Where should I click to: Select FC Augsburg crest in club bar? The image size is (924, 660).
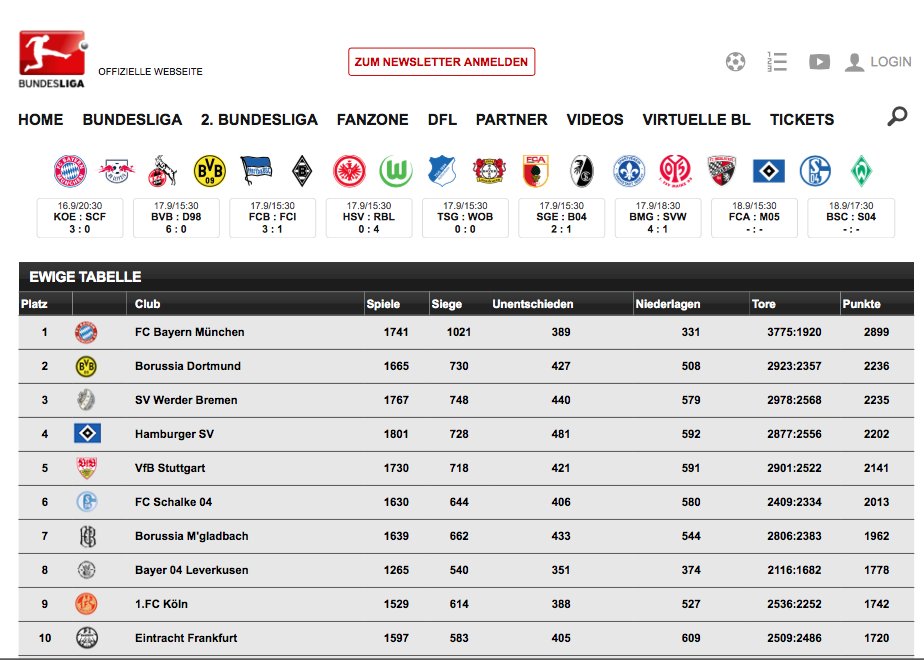coord(536,171)
